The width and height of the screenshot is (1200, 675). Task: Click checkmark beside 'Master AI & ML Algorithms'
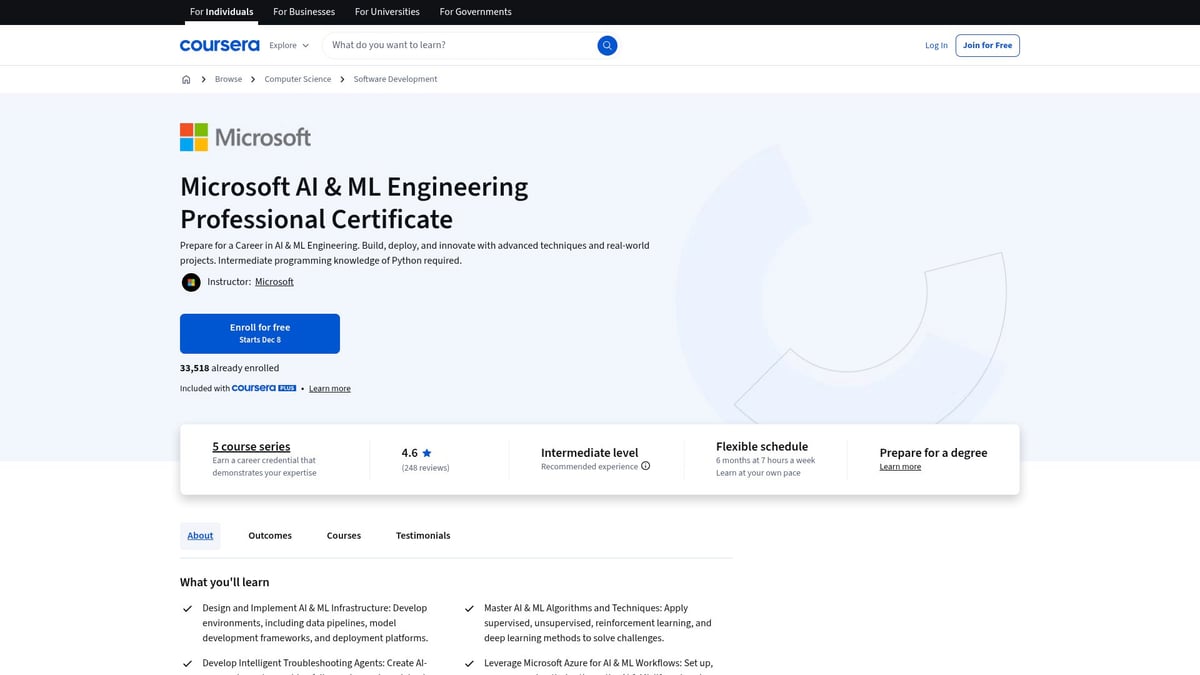tap(469, 608)
